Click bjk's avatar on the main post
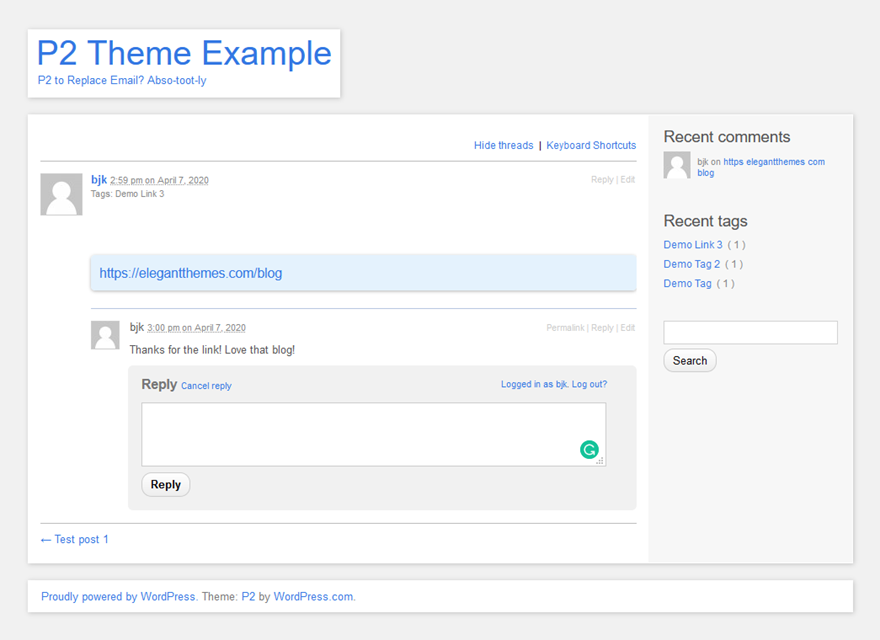Image resolution: width=880 pixels, height=640 pixels. 61,194
